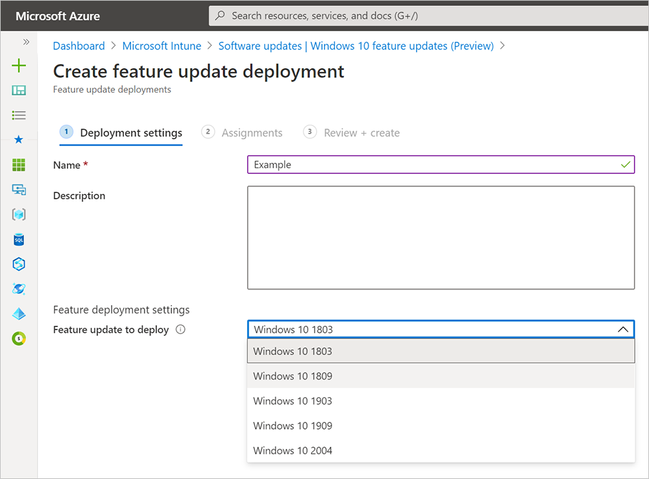Select the Deployment settings tab
The height and width of the screenshot is (479, 649).
point(121,133)
